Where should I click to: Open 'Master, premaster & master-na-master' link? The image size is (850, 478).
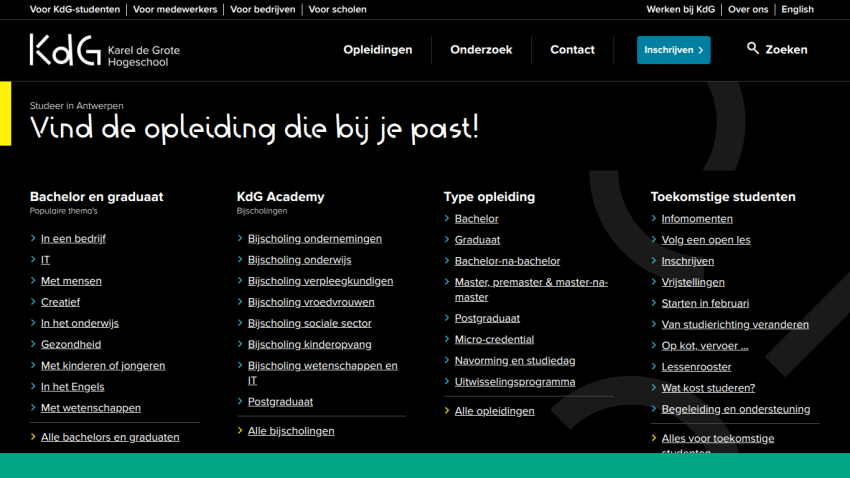pyautogui.click(x=531, y=289)
